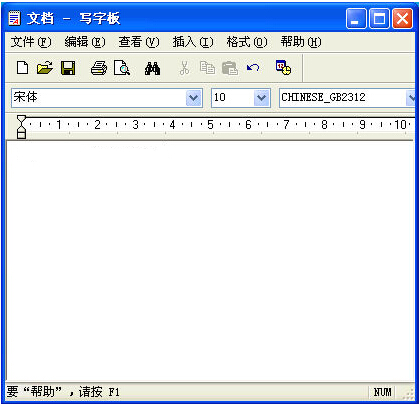Find text with the binoculars icon
Image resolution: width=419 pixels, height=404 pixels.
point(152,68)
